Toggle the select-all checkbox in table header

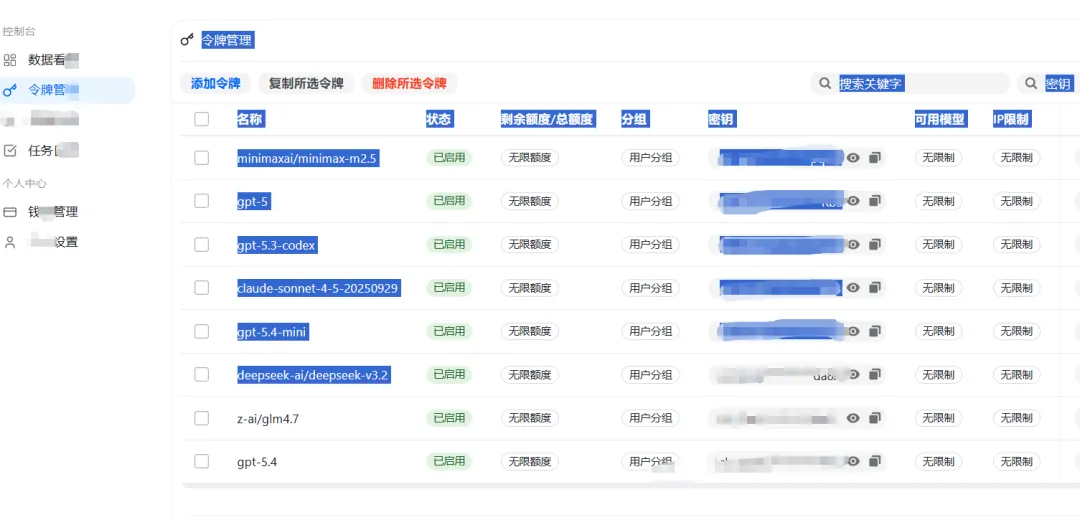tap(201, 119)
